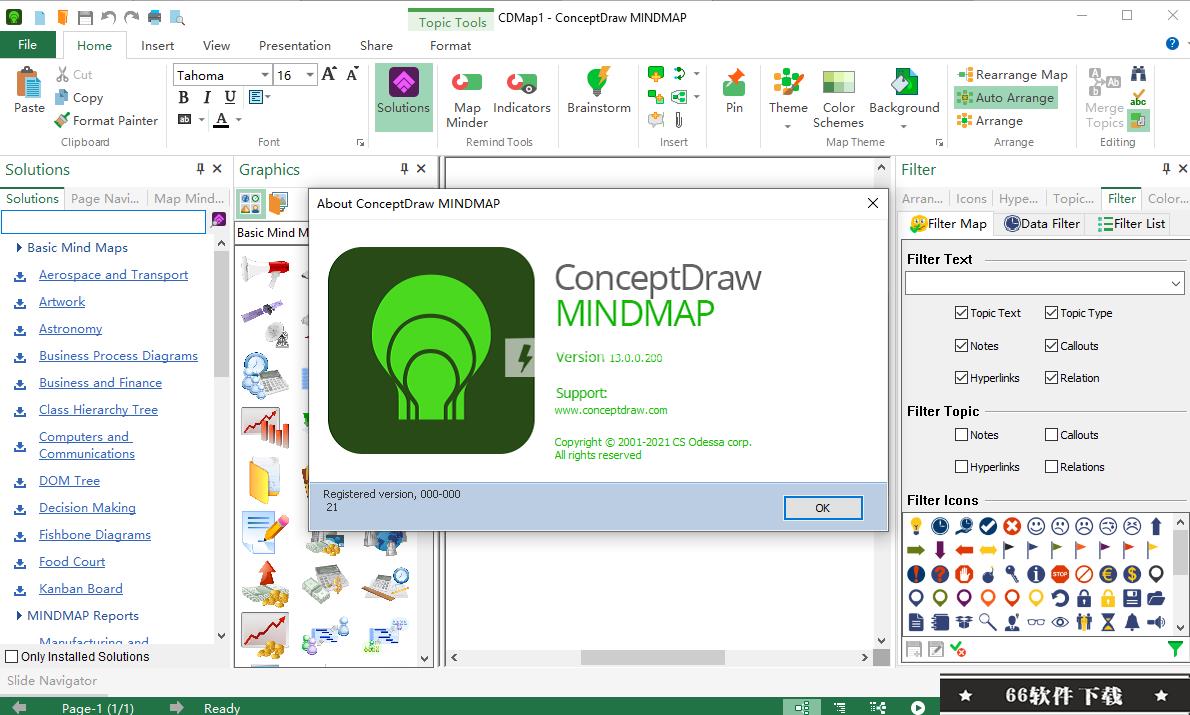1190x715 pixels.
Task: Uncheck Topic Text checkbox
Action: 961,313
